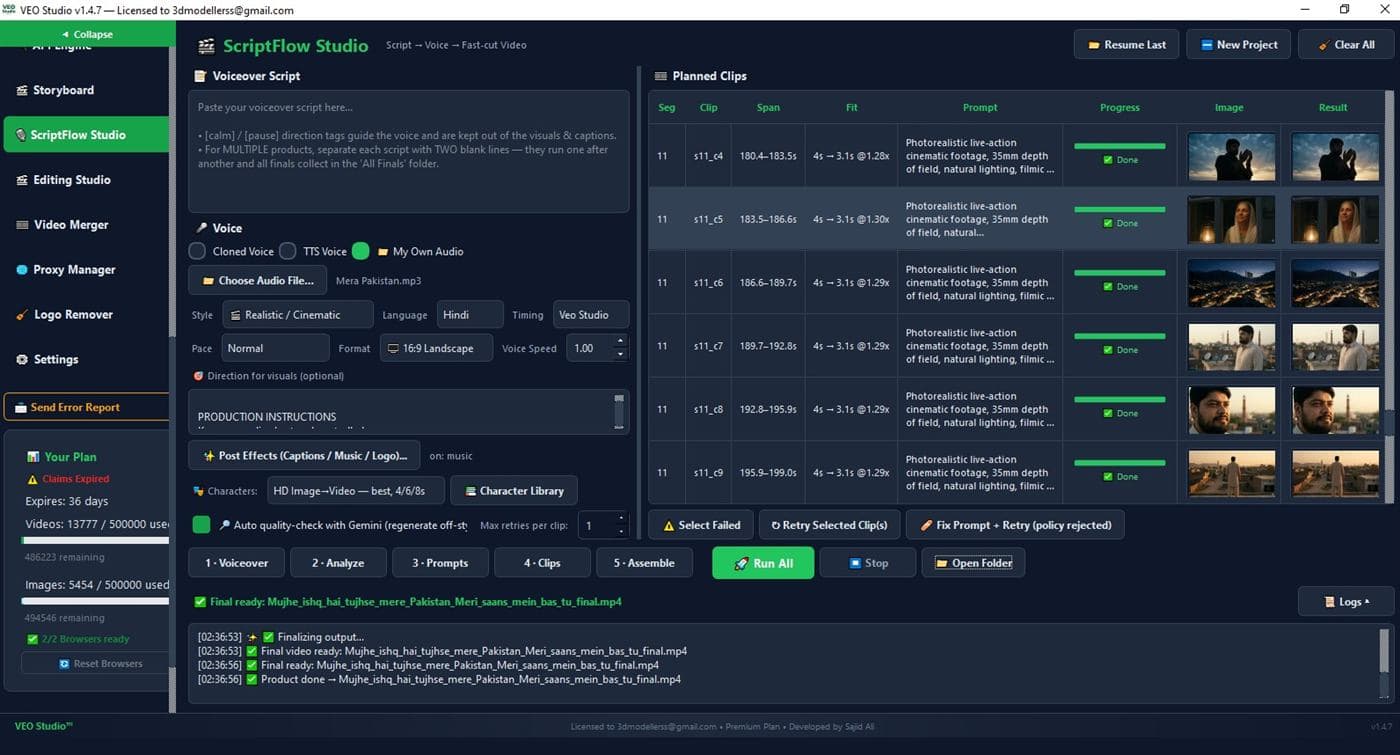Click the Videos usage progress bar
Screen dimensions: 1400x755
pos(96,540)
